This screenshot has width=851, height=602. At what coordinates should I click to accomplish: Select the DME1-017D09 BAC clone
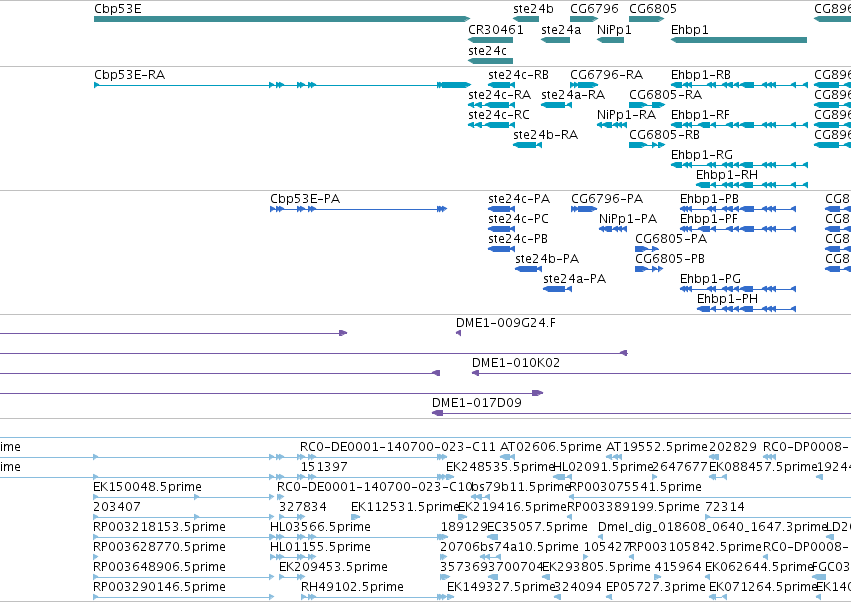(642, 413)
